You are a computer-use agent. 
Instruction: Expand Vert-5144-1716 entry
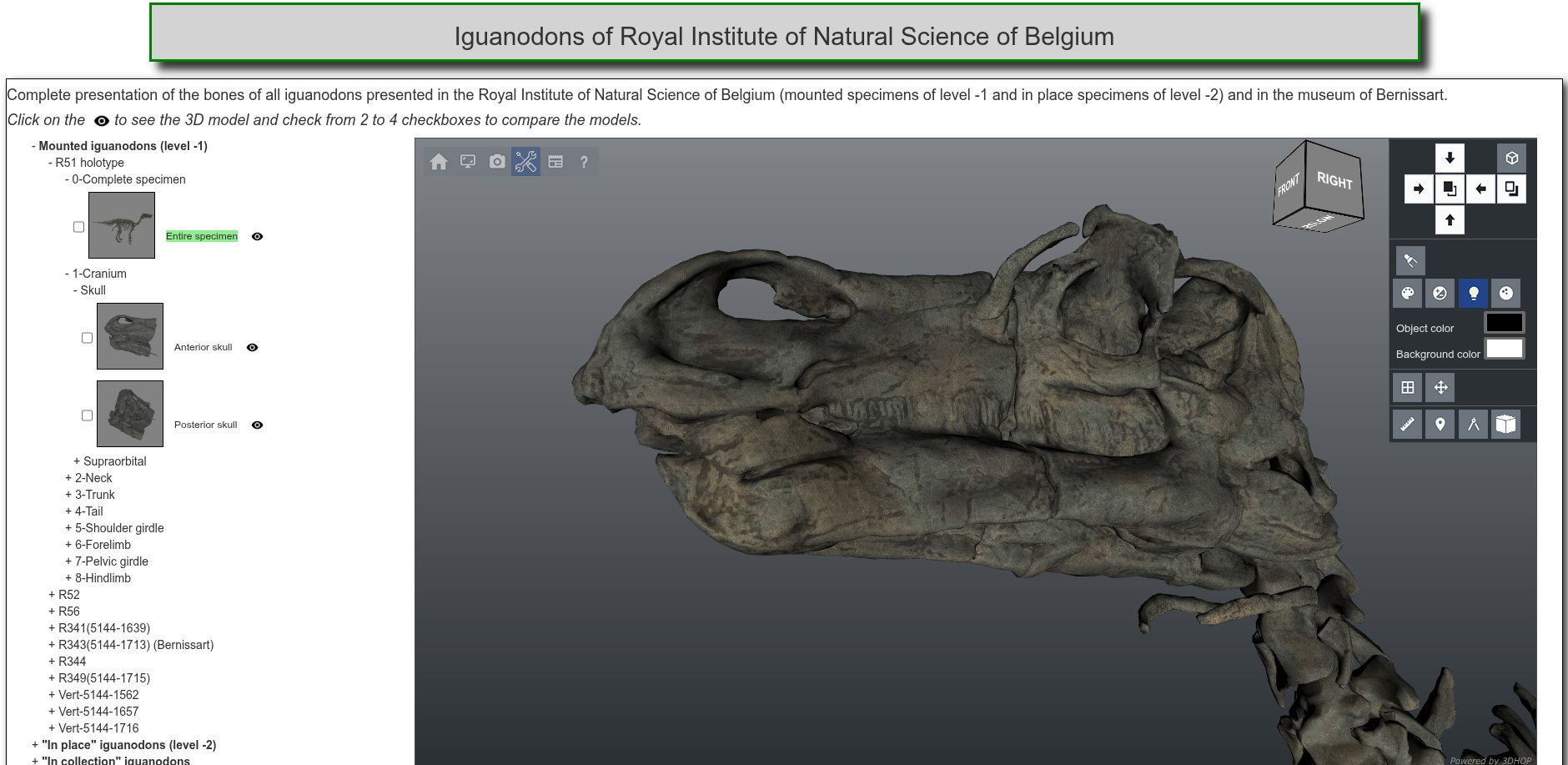93,728
